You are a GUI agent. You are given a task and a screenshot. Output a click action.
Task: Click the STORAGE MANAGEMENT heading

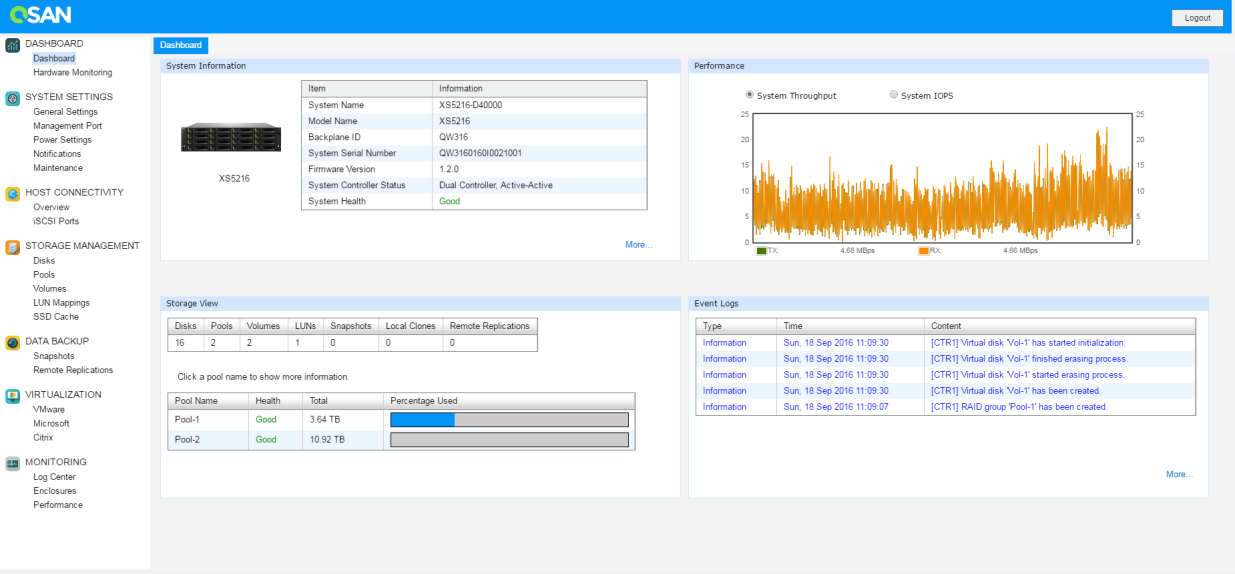(83, 246)
